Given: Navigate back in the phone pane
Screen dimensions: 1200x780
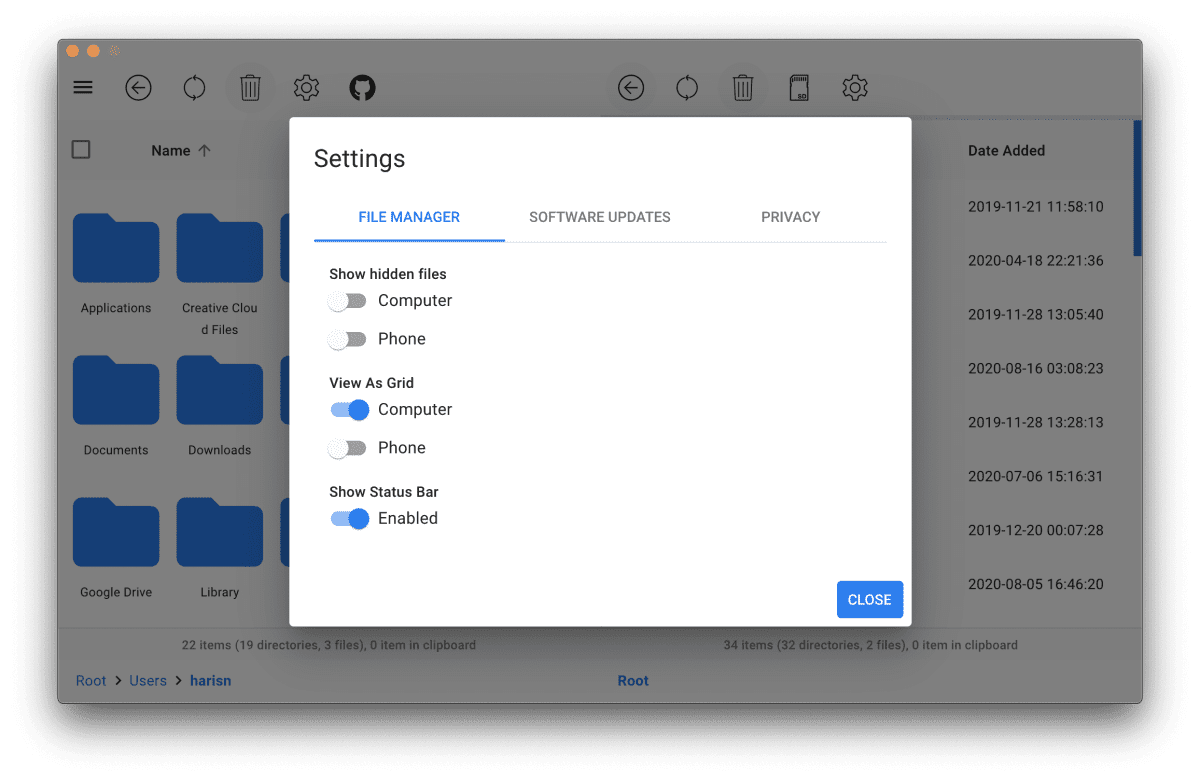Looking at the screenshot, I should click(x=630, y=88).
